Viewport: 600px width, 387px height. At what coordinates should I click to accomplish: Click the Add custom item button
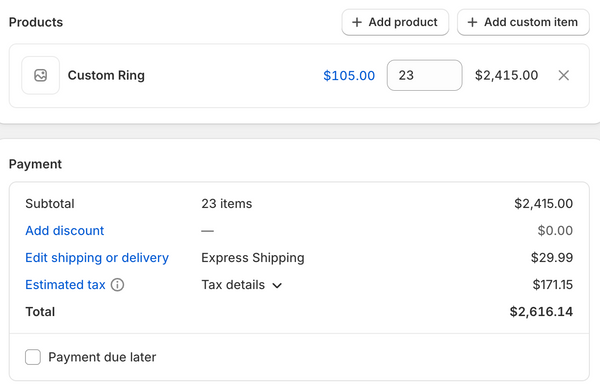point(523,22)
